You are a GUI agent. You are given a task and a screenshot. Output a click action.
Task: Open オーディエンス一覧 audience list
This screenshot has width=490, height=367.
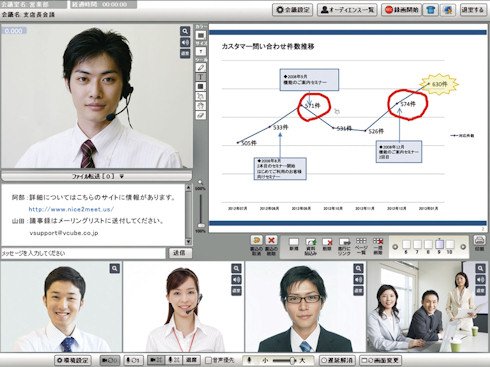(347, 10)
